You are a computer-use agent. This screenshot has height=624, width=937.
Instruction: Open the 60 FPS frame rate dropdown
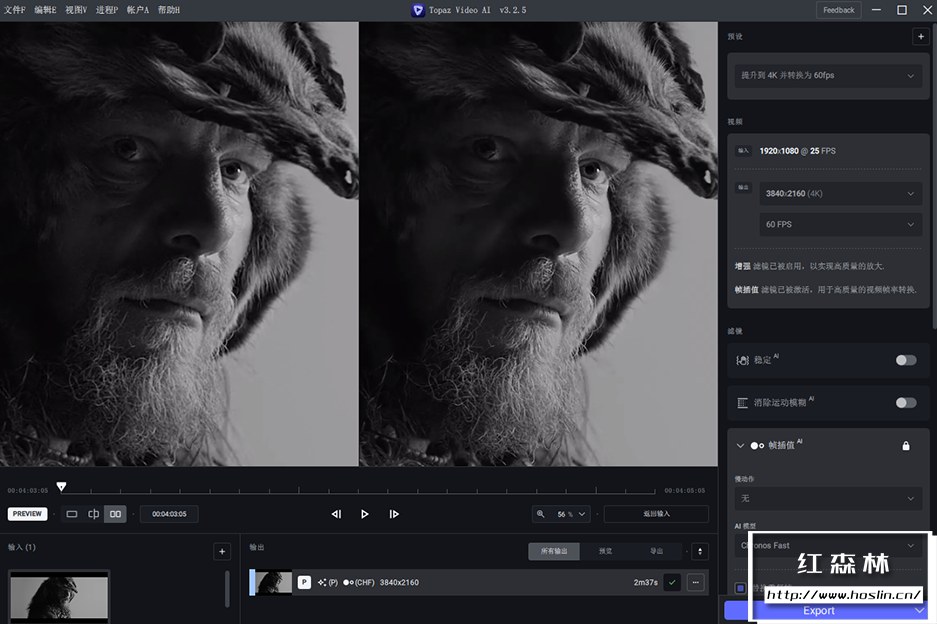click(839, 225)
